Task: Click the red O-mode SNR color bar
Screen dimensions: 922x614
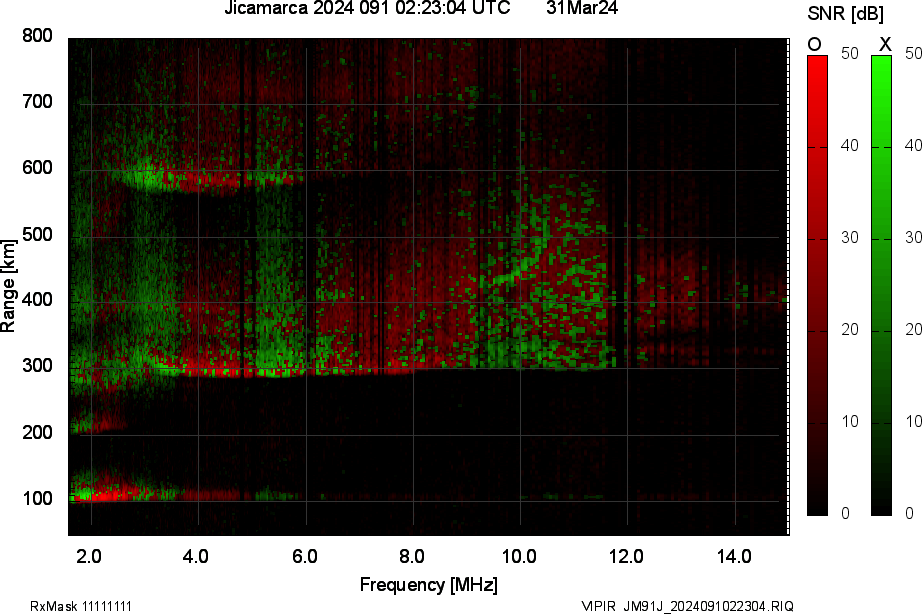Action: (817, 285)
